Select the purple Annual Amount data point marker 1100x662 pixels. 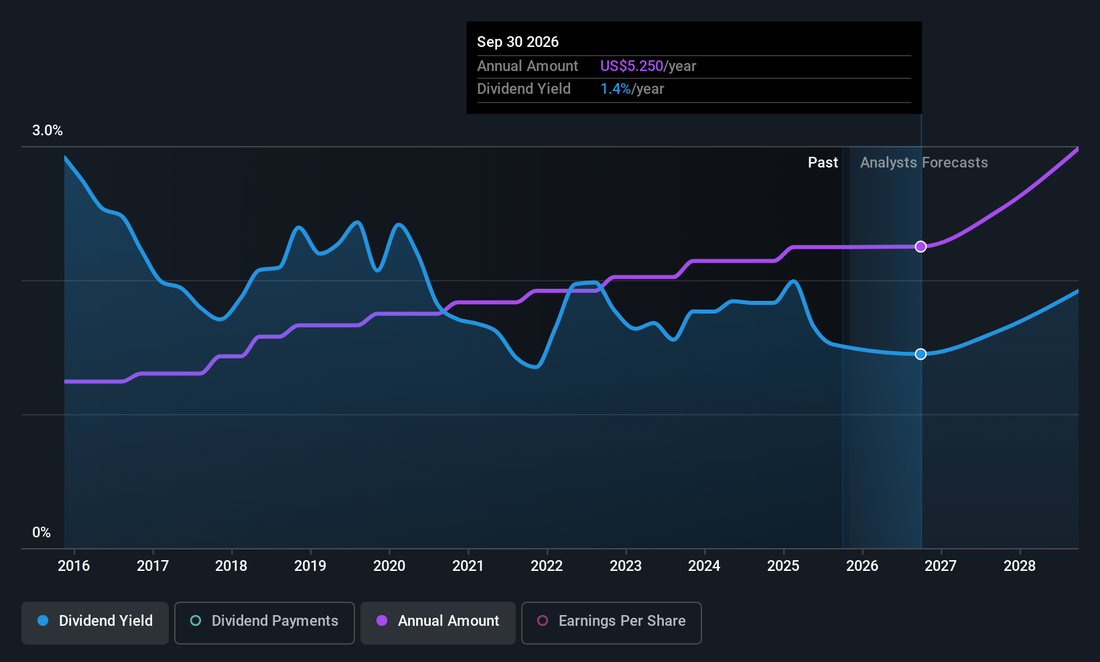pyautogui.click(x=921, y=246)
